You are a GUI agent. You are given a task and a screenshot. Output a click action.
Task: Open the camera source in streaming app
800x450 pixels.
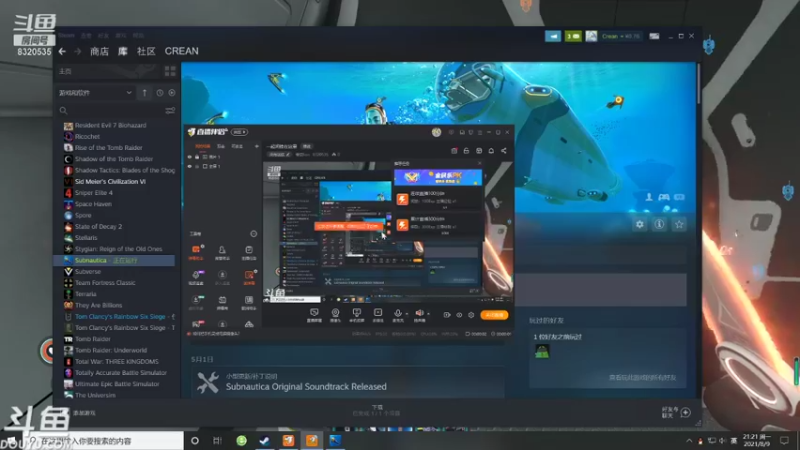point(335,313)
